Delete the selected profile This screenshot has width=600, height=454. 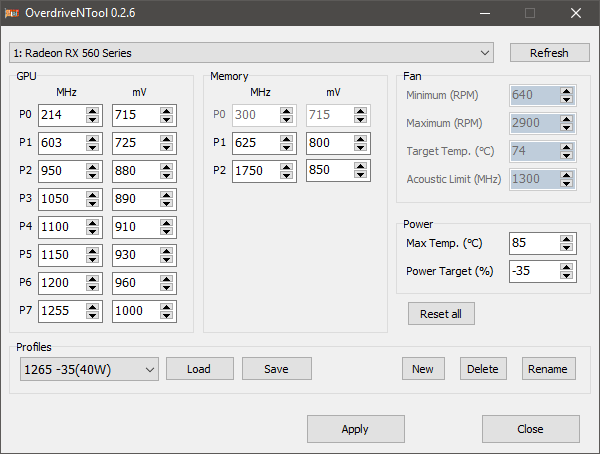pyautogui.click(x=483, y=369)
